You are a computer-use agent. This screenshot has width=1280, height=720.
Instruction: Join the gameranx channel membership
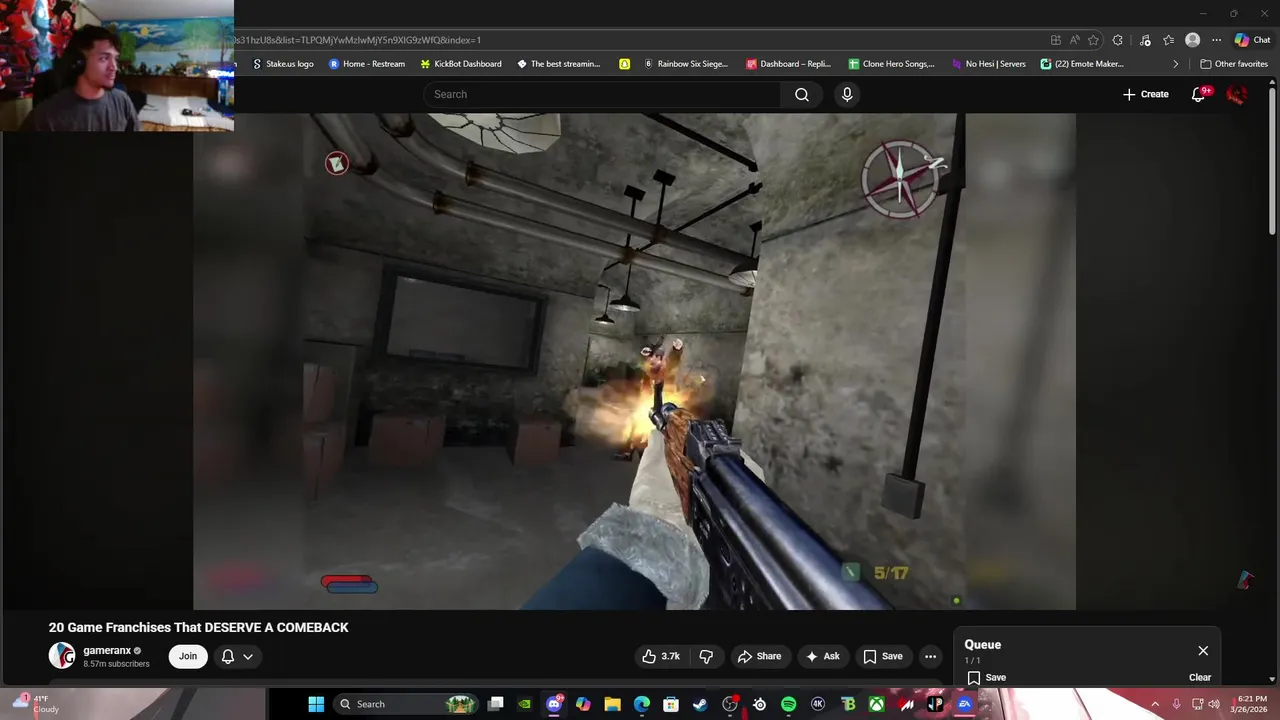click(x=188, y=656)
